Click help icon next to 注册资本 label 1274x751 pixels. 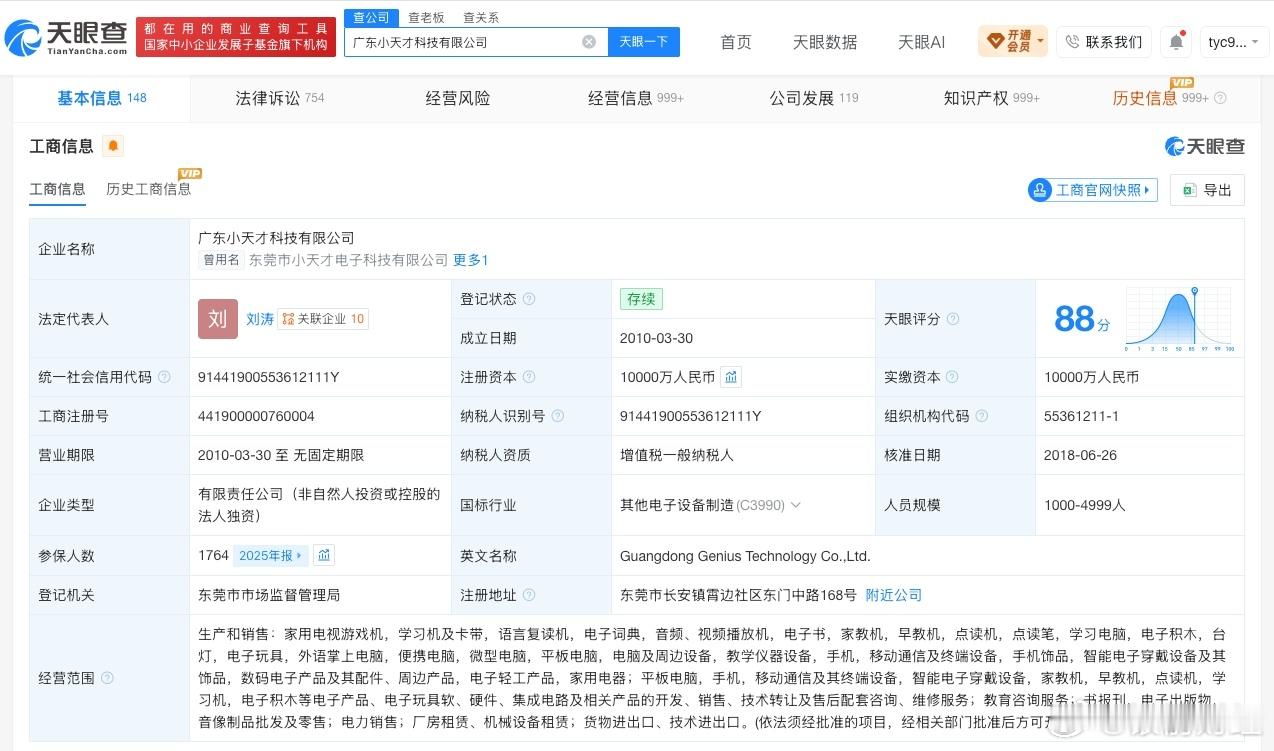pyautogui.click(x=529, y=377)
